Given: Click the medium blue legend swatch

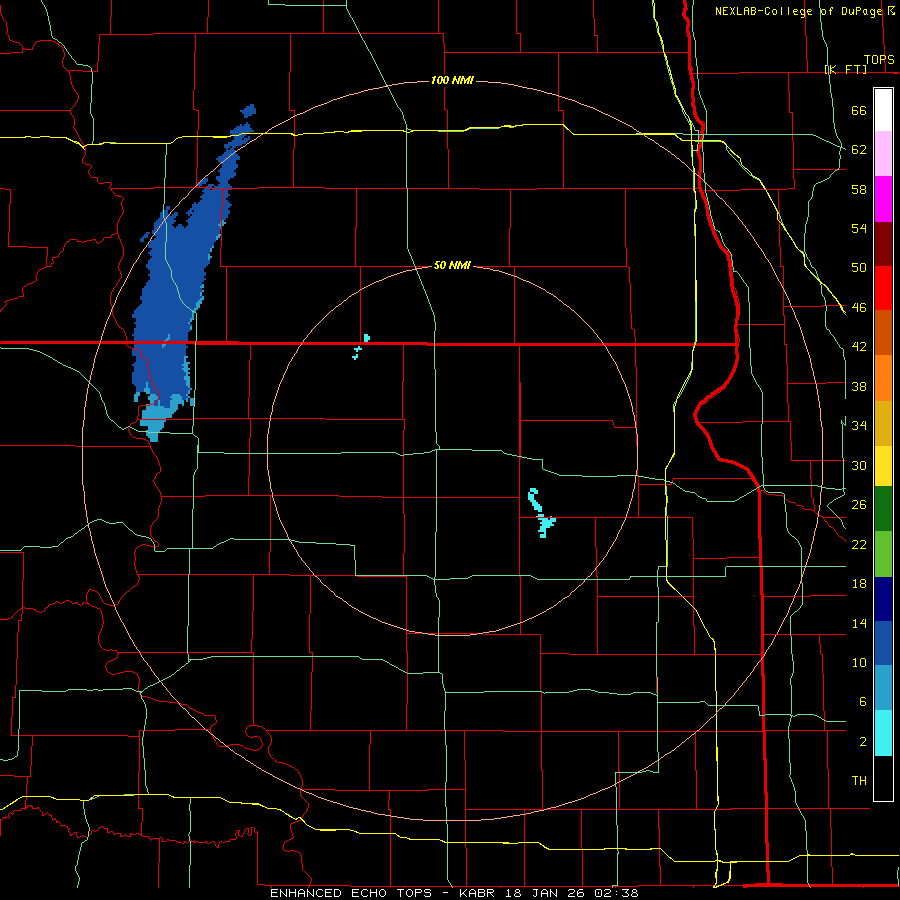Looking at the screenshot, I should click(883, 643).
